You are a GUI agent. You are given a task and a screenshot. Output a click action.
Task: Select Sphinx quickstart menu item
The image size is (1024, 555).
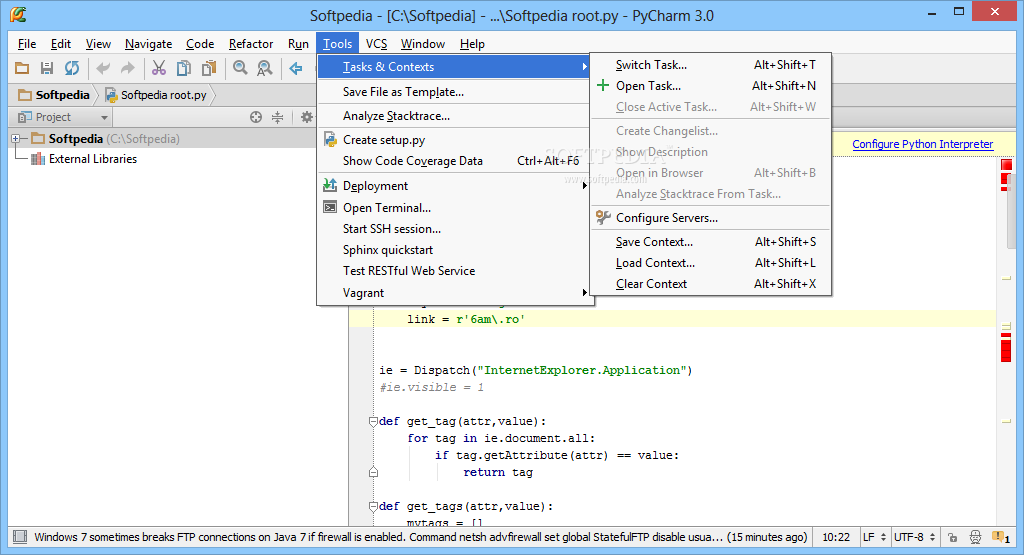click(455, 249)
